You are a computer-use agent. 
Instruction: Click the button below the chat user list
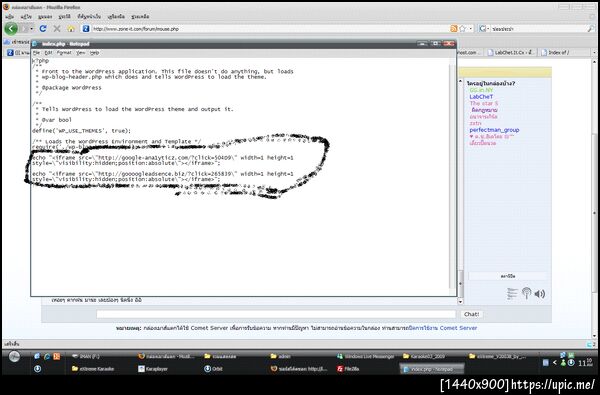[508, 276]
